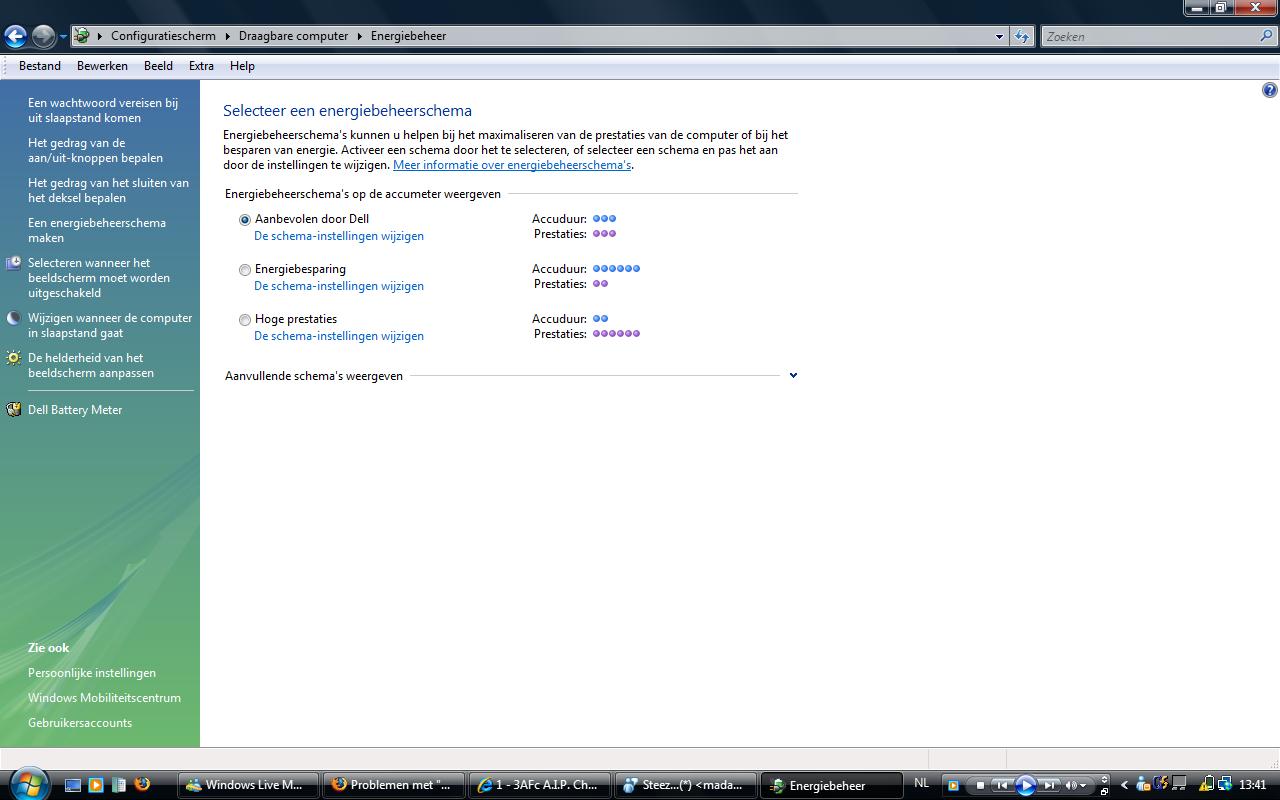Switch to 'Problemen met' Firefox taskbar button

[x=395, y=785]
